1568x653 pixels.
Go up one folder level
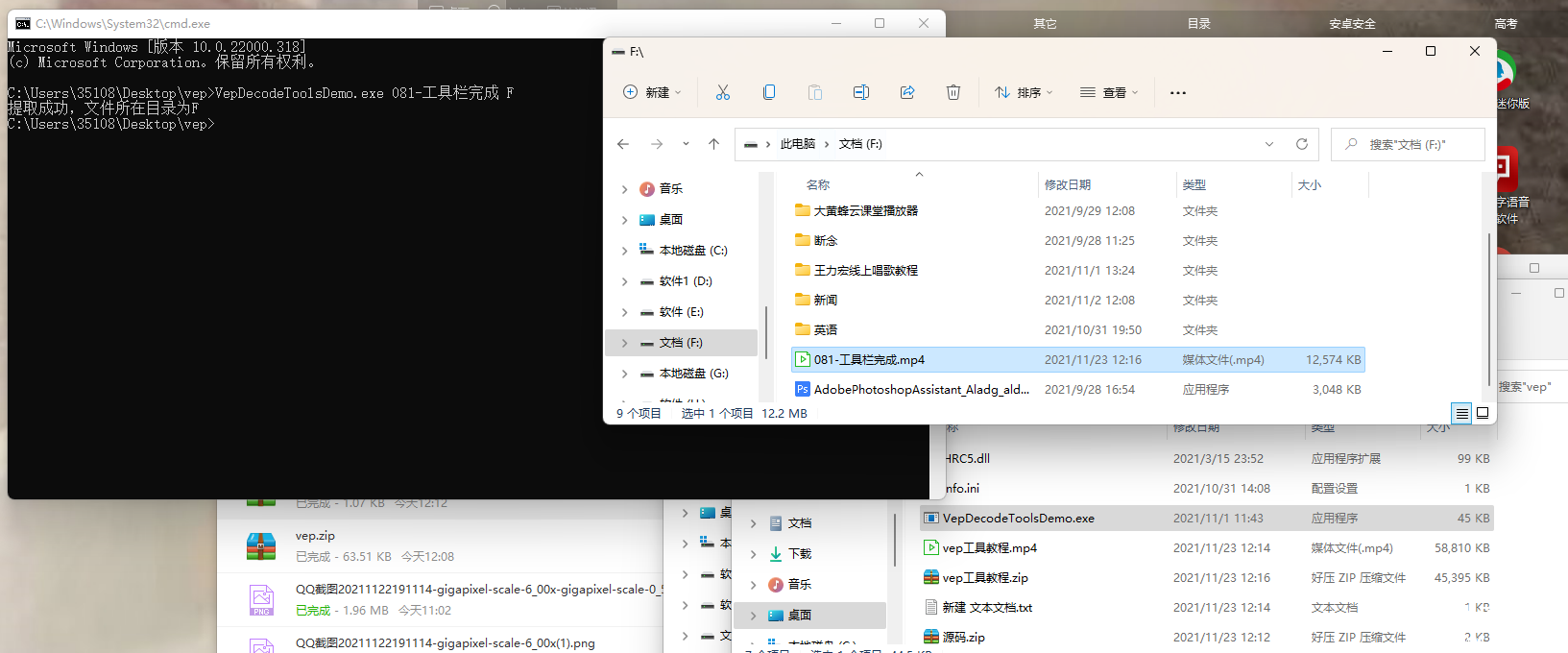[x=713, y=144]
